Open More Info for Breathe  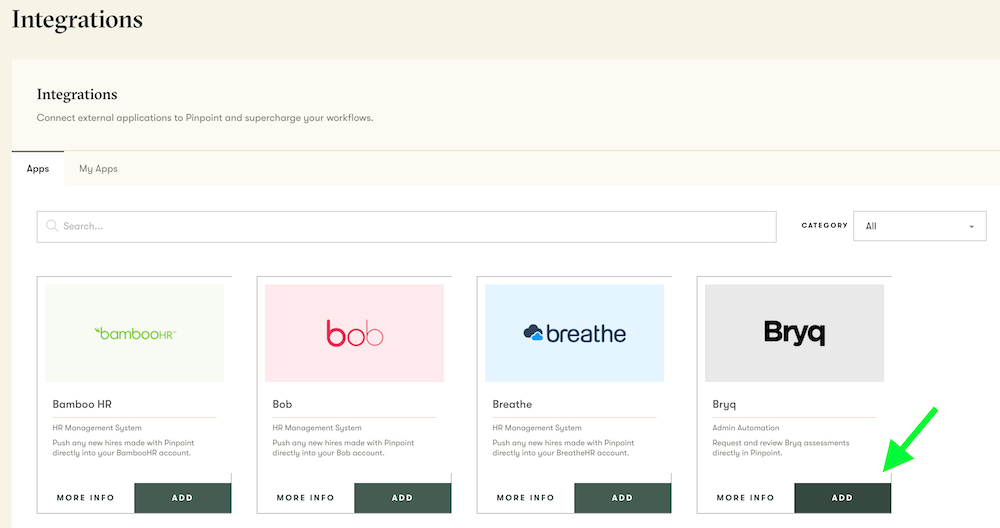(525, 497)
